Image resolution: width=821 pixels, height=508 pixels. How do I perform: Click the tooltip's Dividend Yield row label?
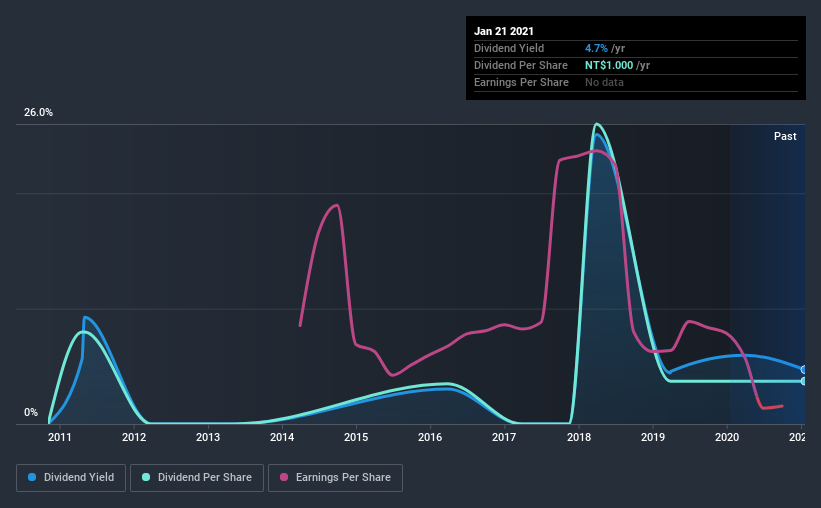(x=509, y=48)
